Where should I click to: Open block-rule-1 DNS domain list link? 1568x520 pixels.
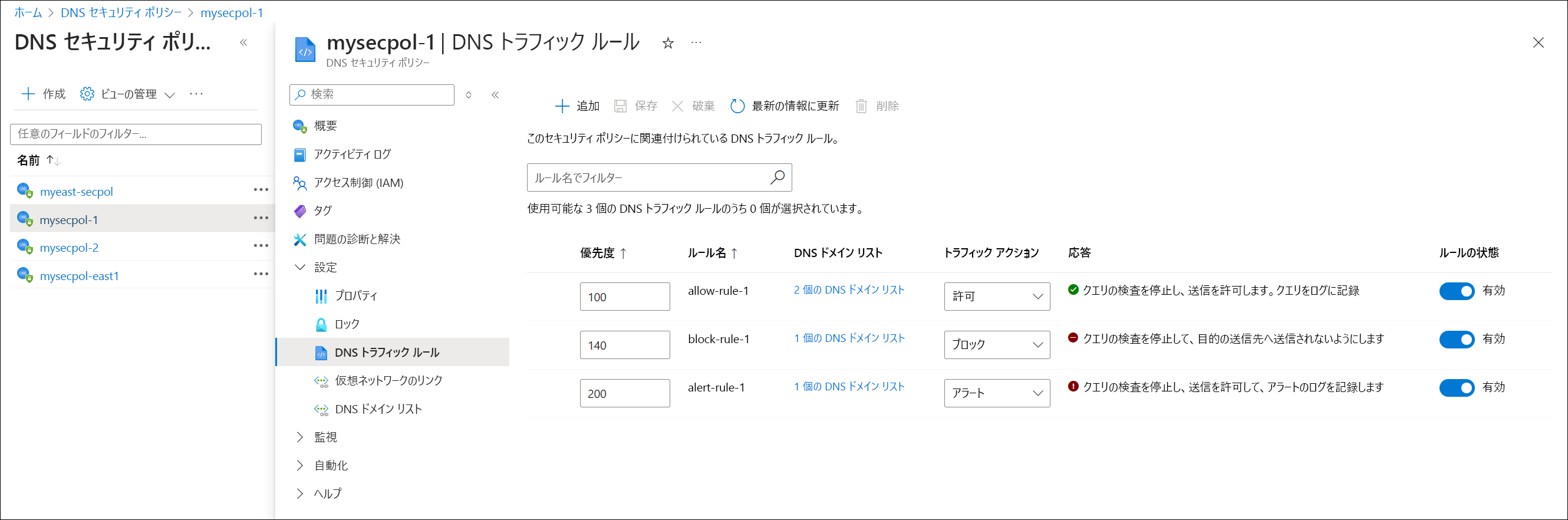849,338
